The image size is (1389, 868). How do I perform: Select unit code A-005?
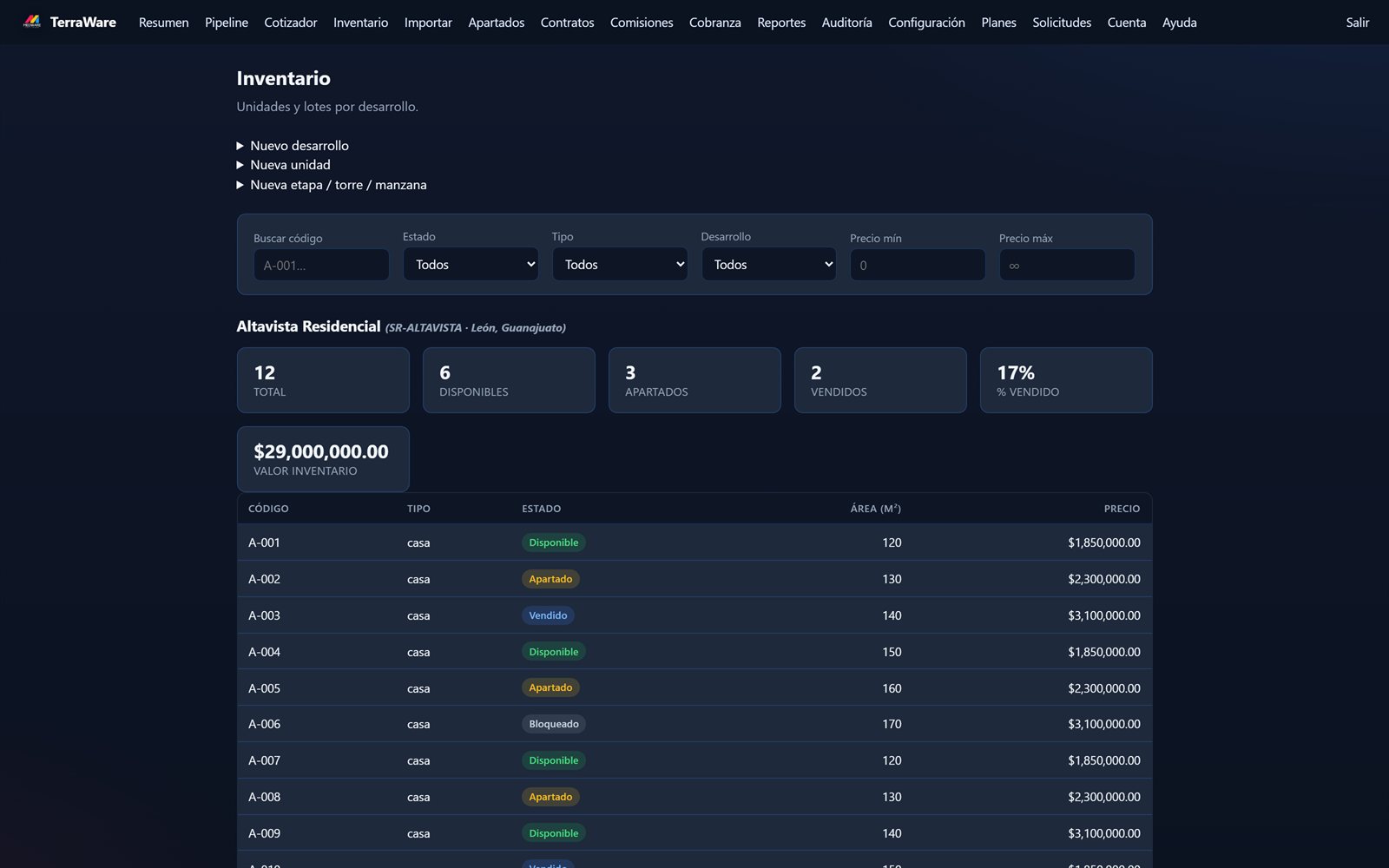264,688
